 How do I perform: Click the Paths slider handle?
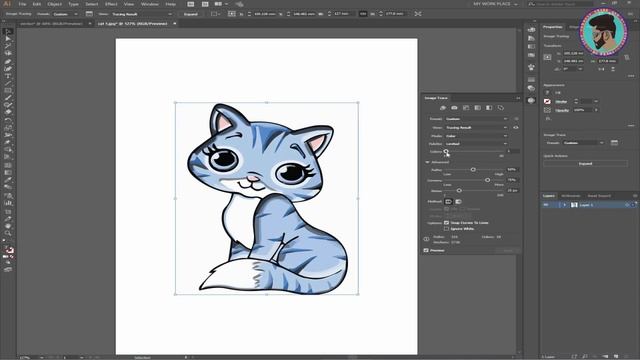pyautogui.click(x=473, y=169)
